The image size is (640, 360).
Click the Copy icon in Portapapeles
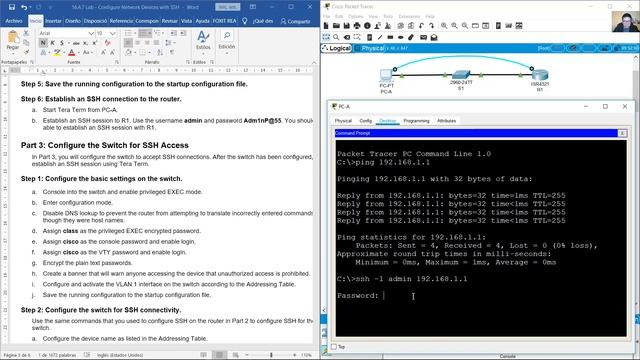26,43
